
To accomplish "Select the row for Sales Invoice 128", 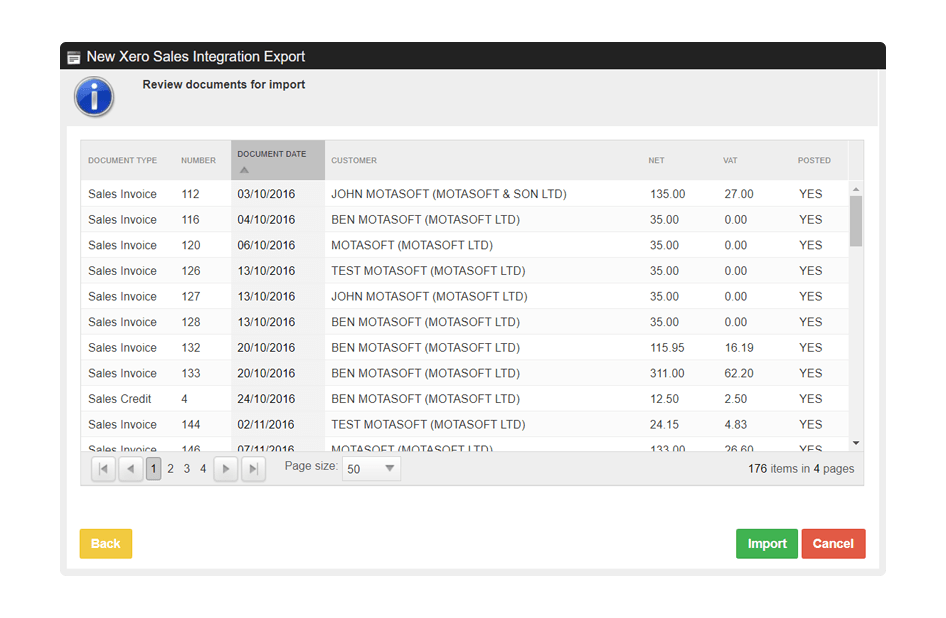I will tap(465, 322).
